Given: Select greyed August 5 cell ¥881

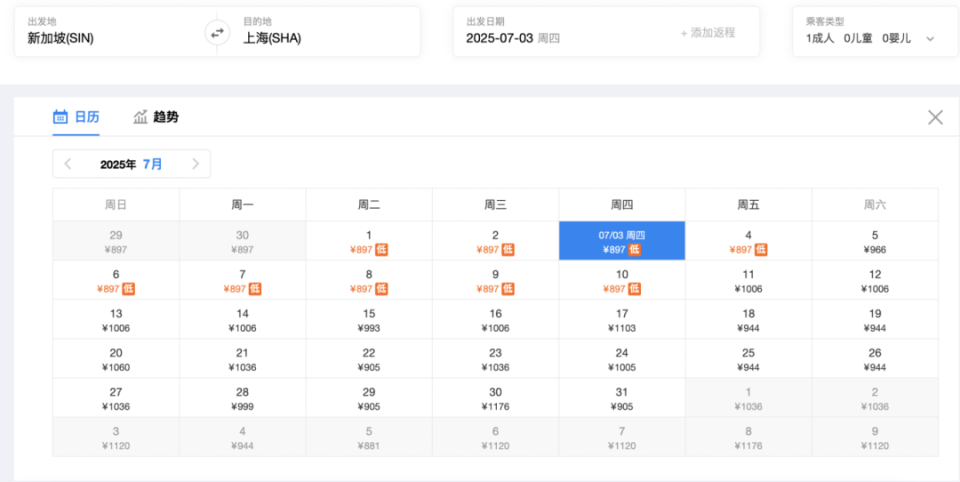Looking at the screenshot, I should point(369,437).
